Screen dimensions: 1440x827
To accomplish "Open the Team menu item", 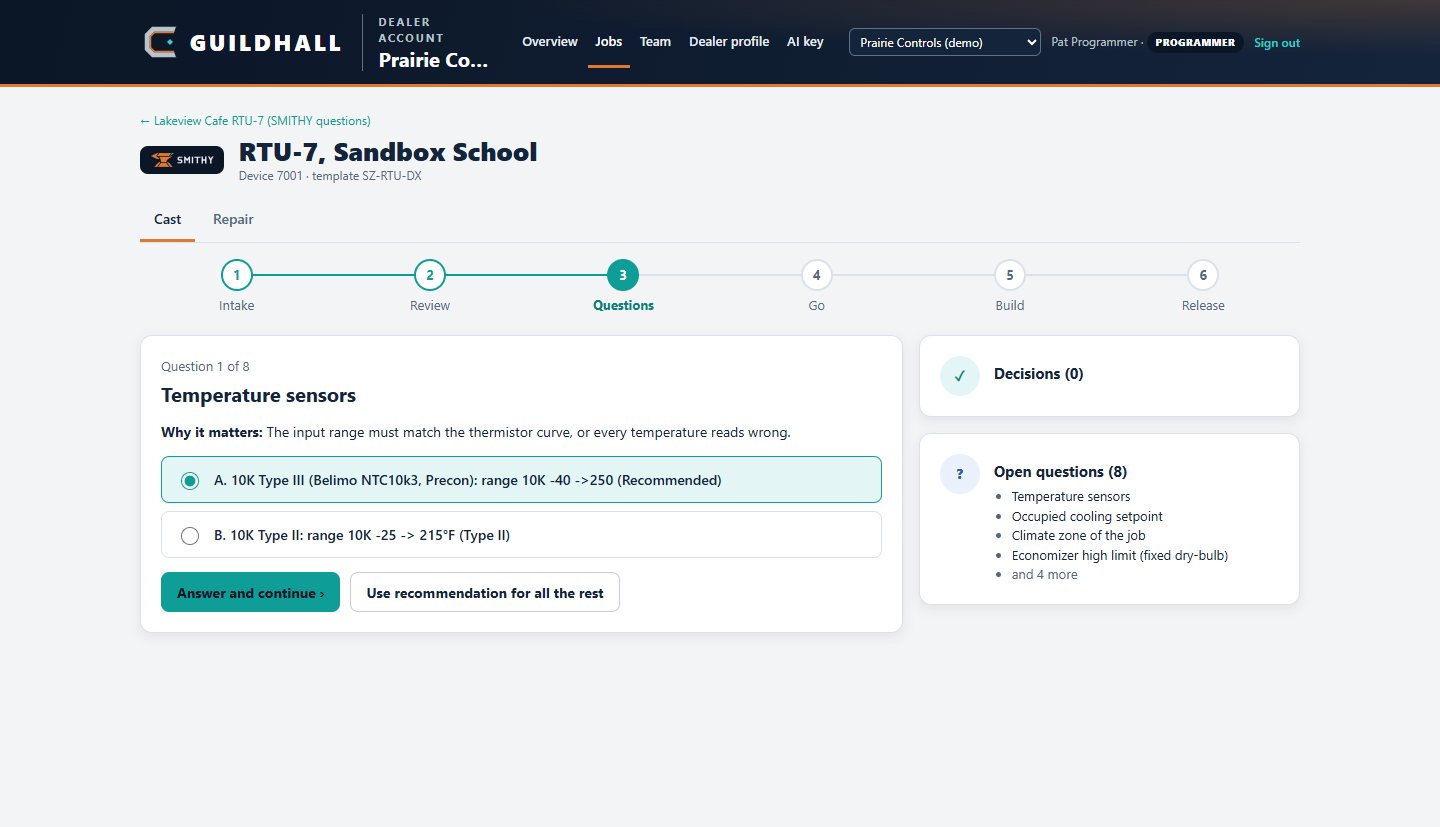I will click(x=656, y=42).
